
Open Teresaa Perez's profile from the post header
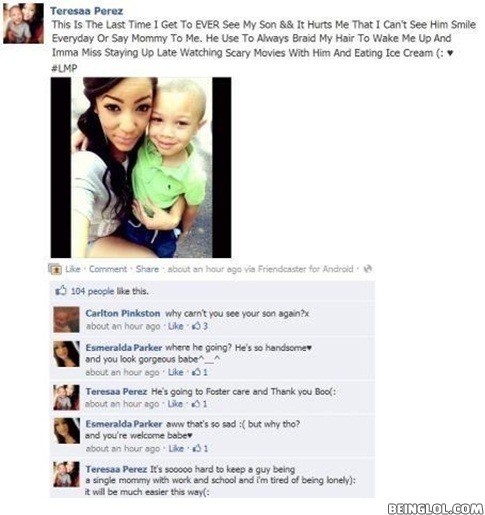pyautogui.click(x=87, y=11)
